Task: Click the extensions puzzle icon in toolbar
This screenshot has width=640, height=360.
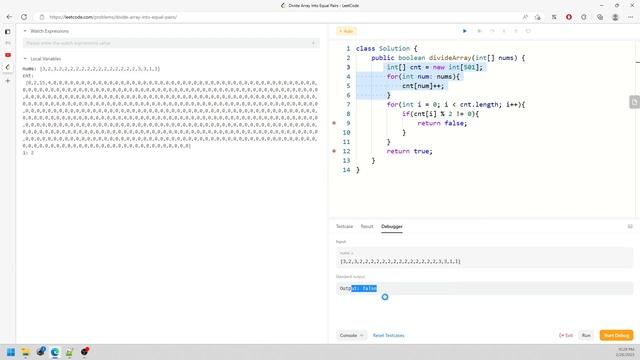Action: pos(584,17)
